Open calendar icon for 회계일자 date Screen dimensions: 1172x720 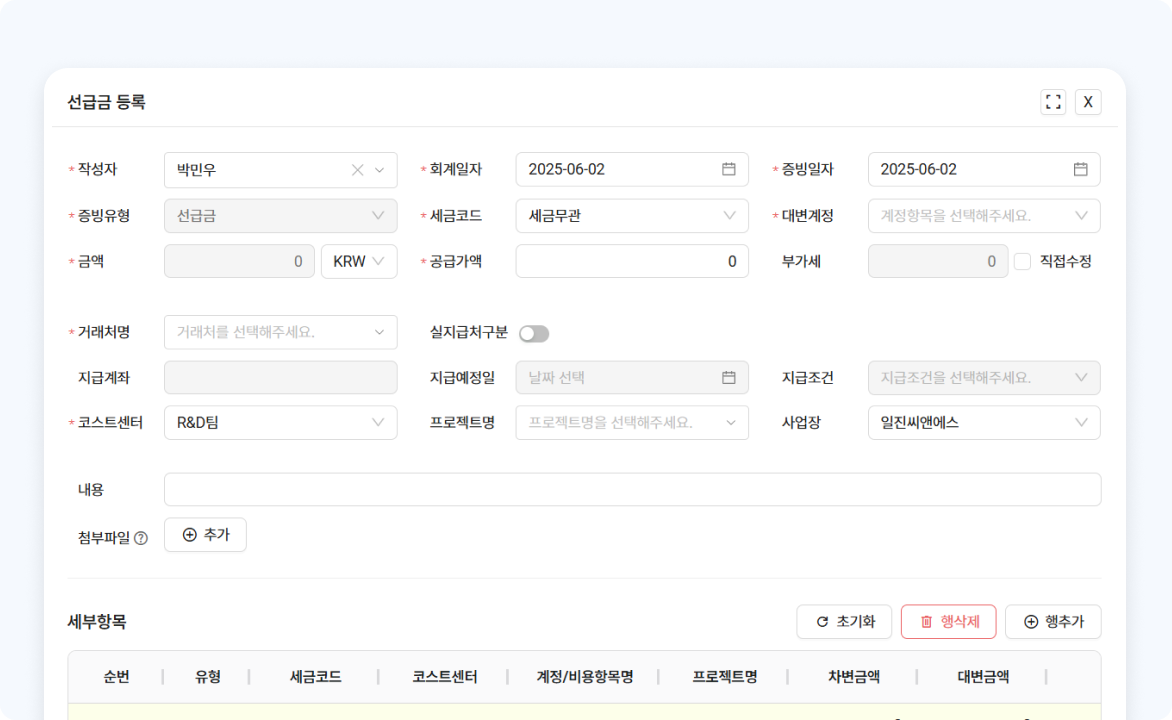(729, 169)
